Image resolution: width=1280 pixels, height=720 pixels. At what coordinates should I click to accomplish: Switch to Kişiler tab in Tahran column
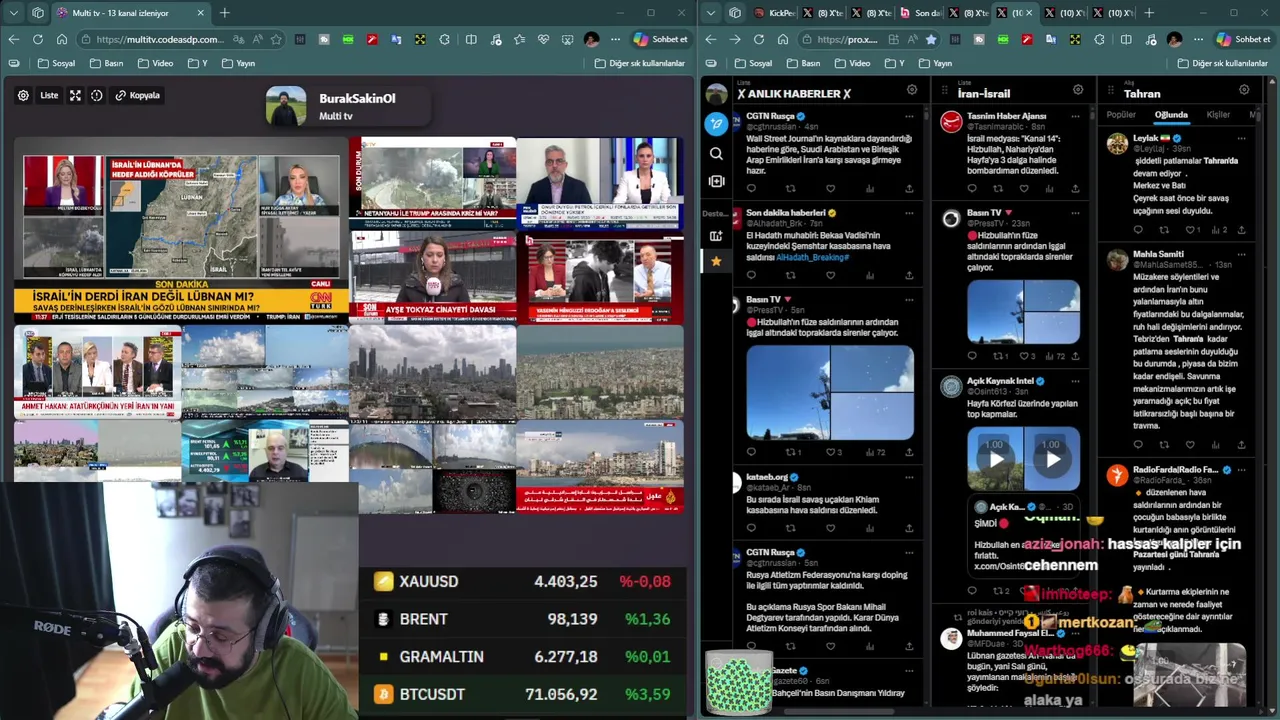pos(1218,115)
